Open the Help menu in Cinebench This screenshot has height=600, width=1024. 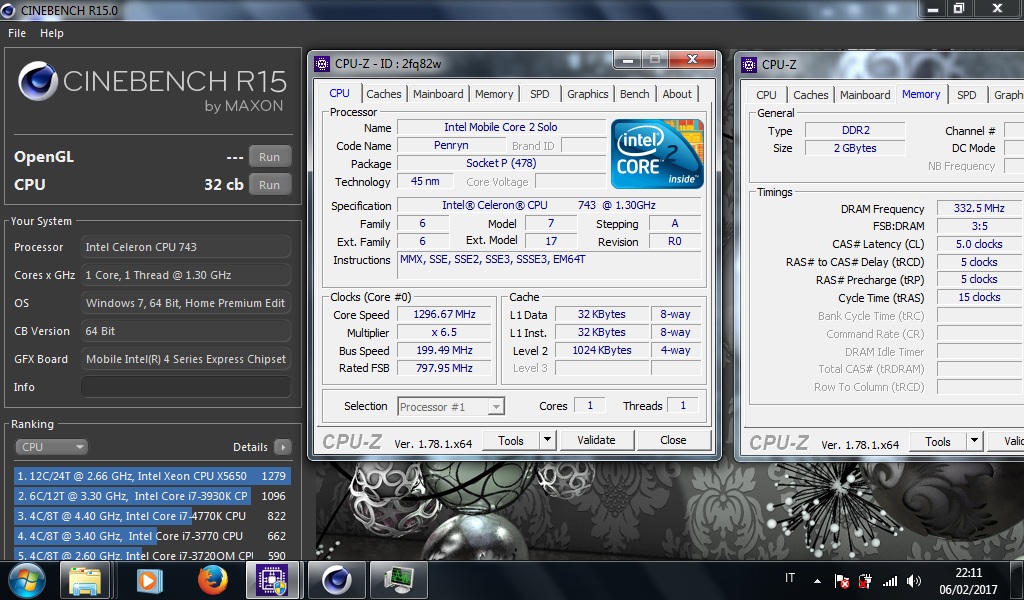pyautogui.click(x=52, y=33)
